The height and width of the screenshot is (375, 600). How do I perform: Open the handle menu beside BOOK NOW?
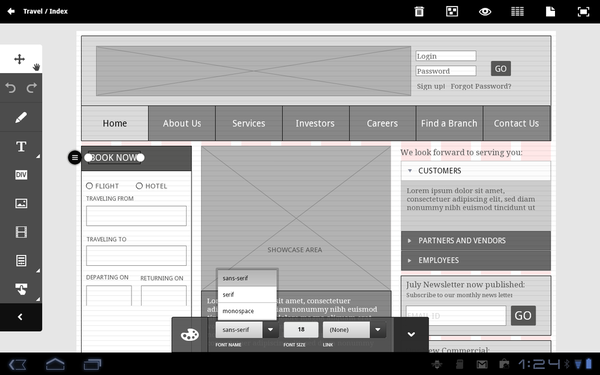click(x=75, y=157)
